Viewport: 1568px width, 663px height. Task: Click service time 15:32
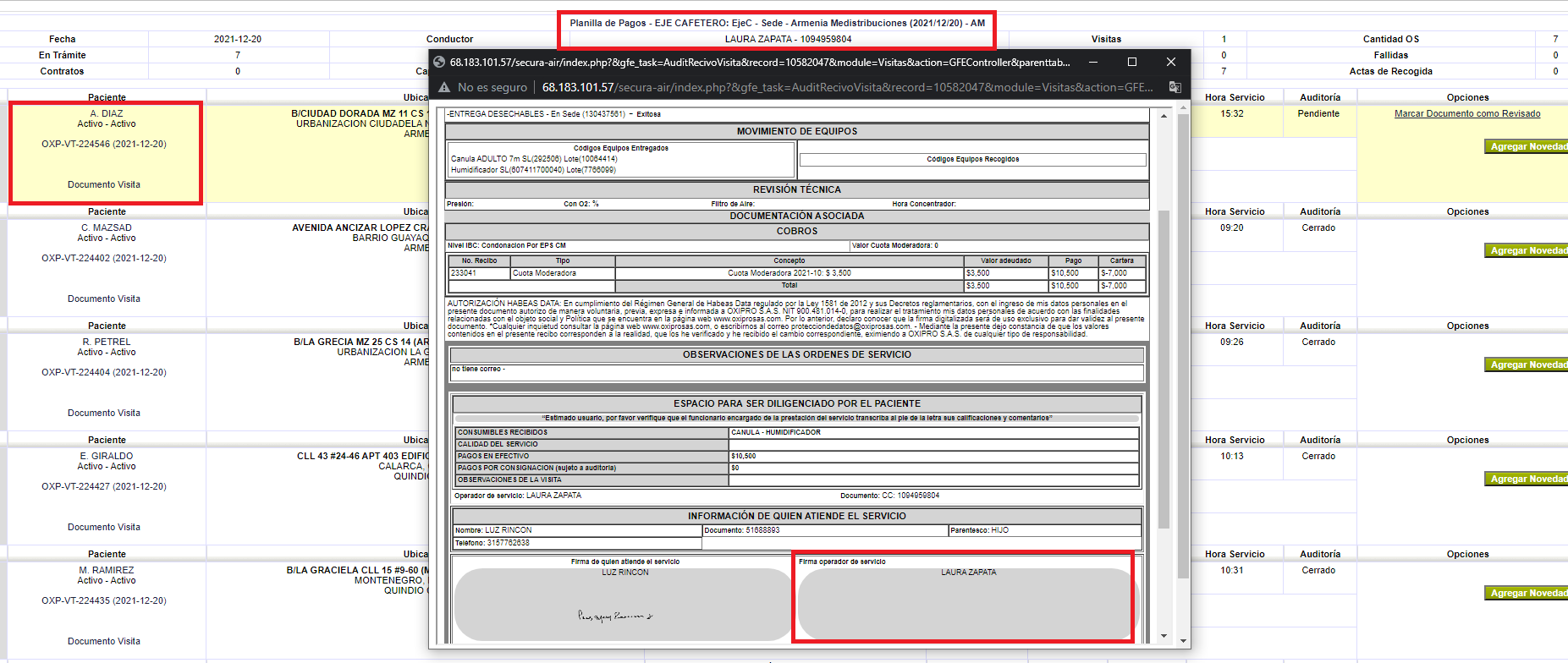[x=1232, y=113]
